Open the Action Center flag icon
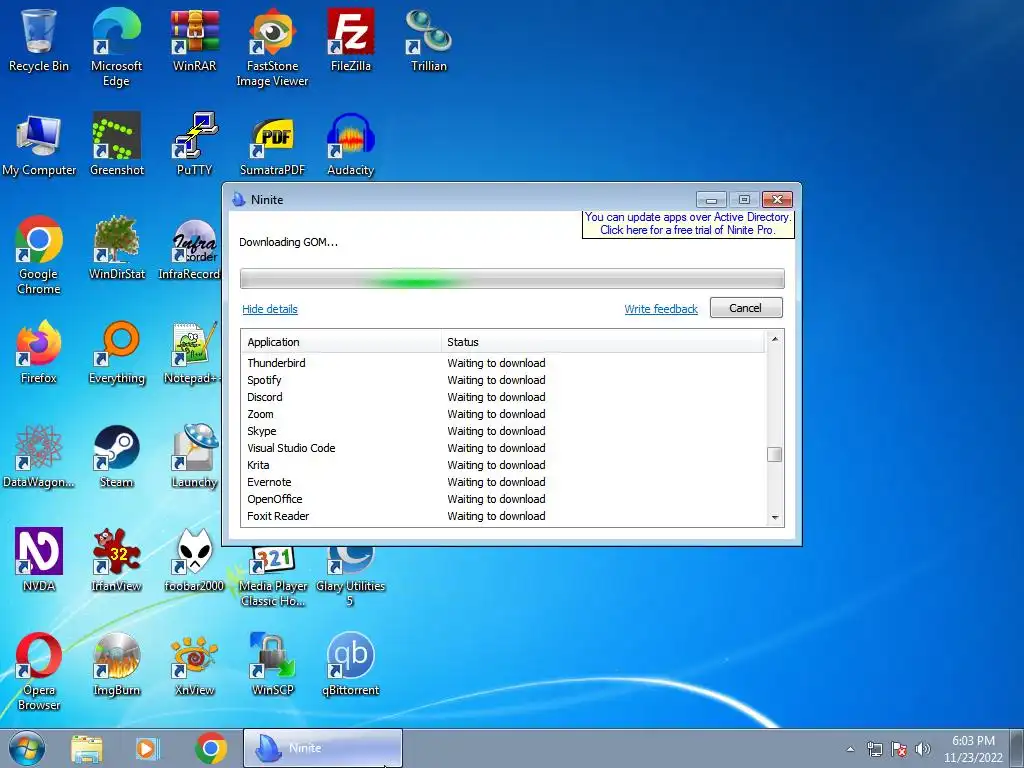 [899, 749]
